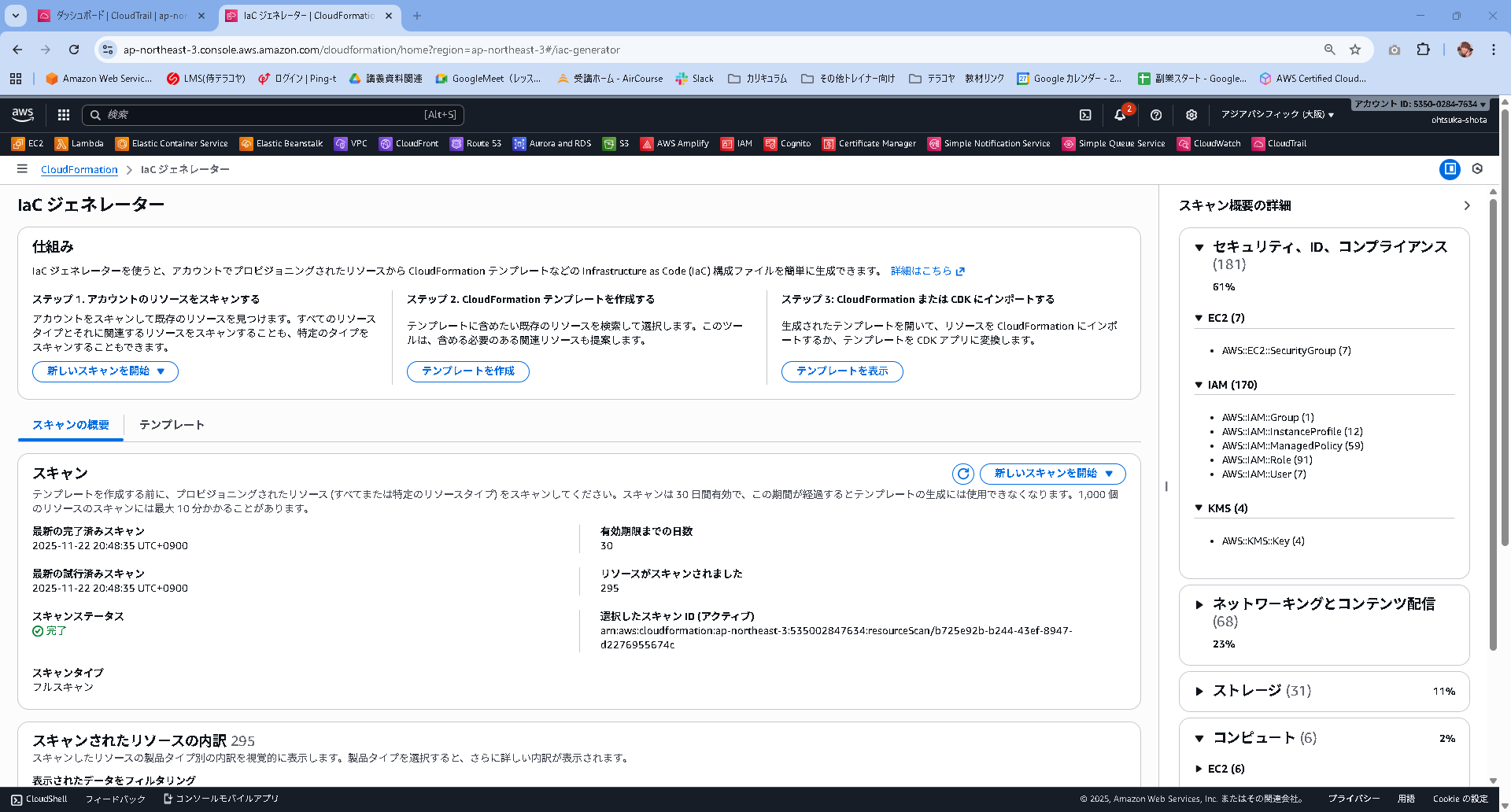The image size is (1511, 812).
Task: Open the CloudFormation side navigation hamburger
Action: (x=22, y=169)
